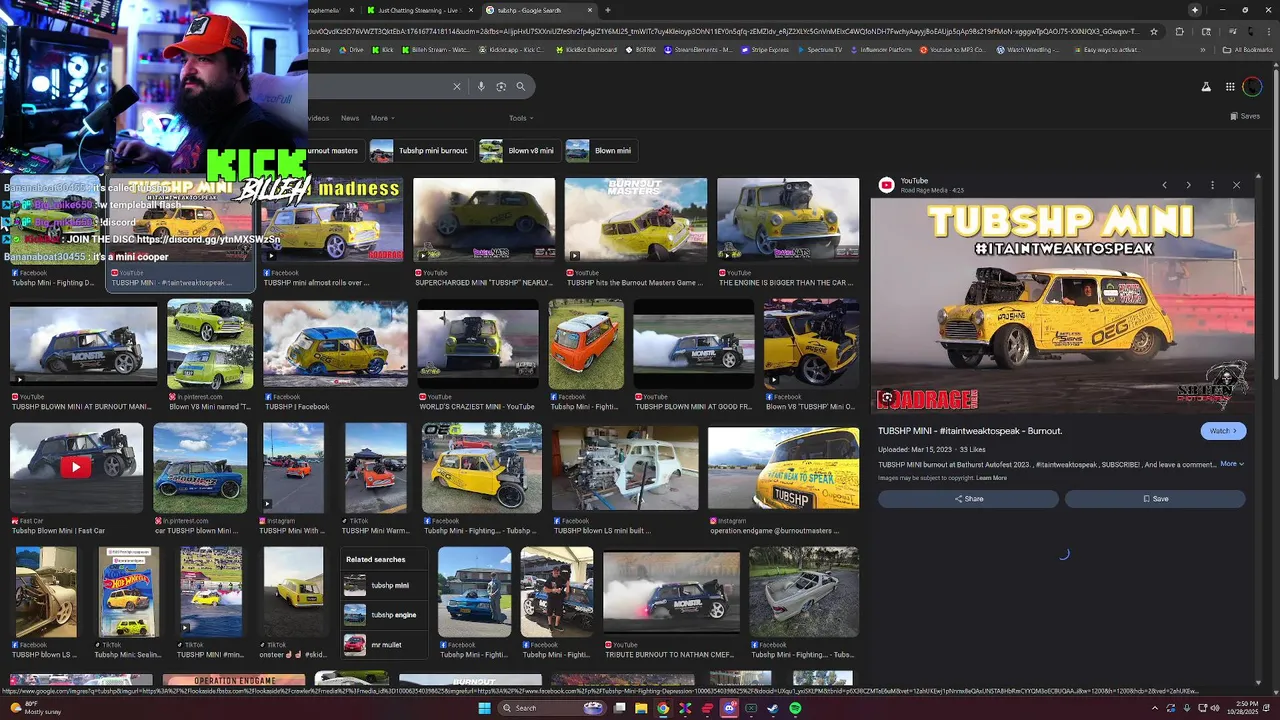Image resolution: width=1280 pixels, height=720 pixels.
Task: Click the Watch button for YouTube video
Action: click(x=1223, y=431)
